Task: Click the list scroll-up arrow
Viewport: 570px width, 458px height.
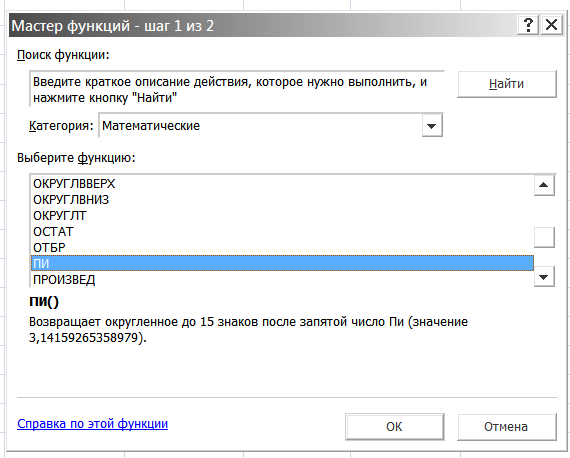Action: 544,185
